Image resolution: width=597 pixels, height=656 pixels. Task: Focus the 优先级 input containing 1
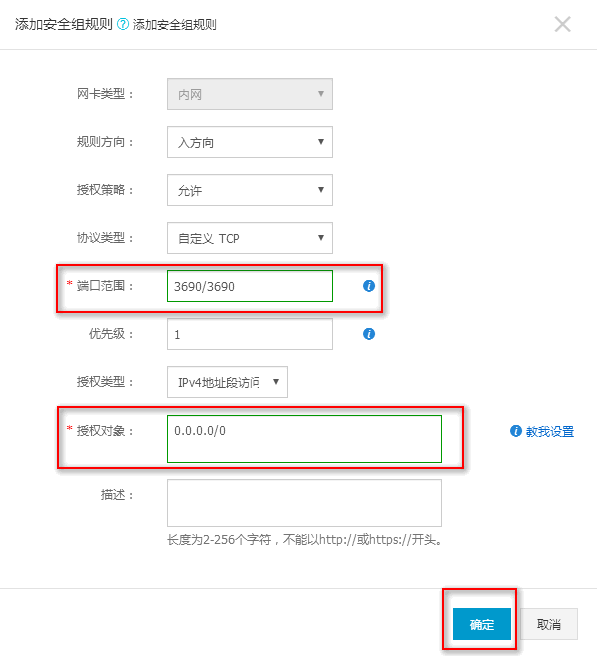click(x=250, y=334)
